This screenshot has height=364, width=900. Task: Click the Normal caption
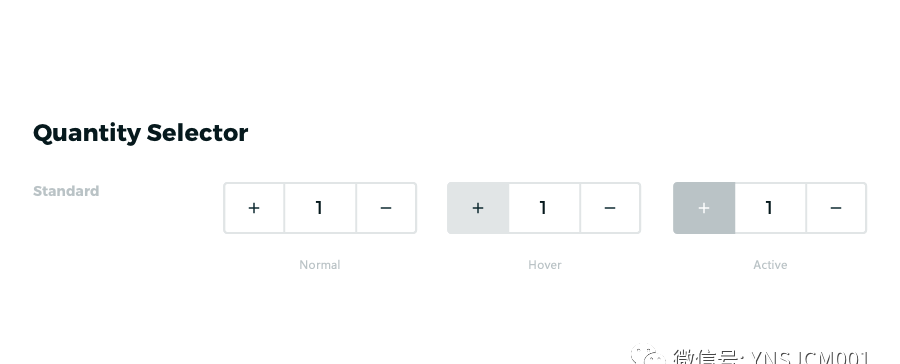coord(320,265)
